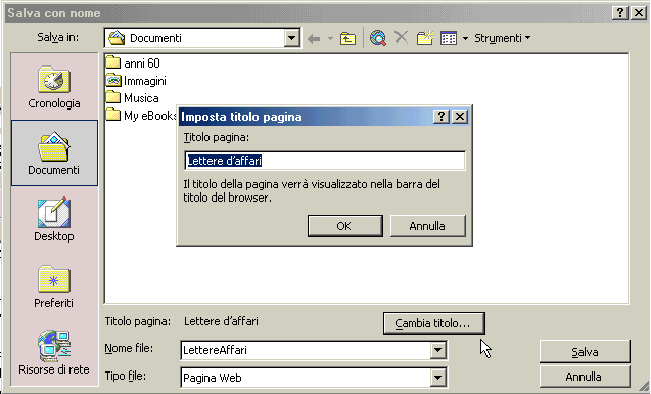Click the Lettere d'affari title text

click(x=221, y=321)
